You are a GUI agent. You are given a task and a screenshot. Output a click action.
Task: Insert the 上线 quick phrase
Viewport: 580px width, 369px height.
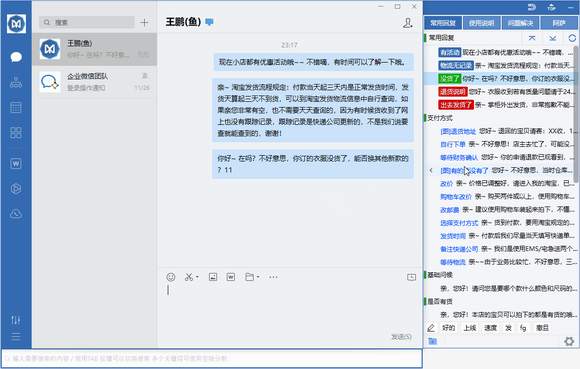[x=470, y=328]
